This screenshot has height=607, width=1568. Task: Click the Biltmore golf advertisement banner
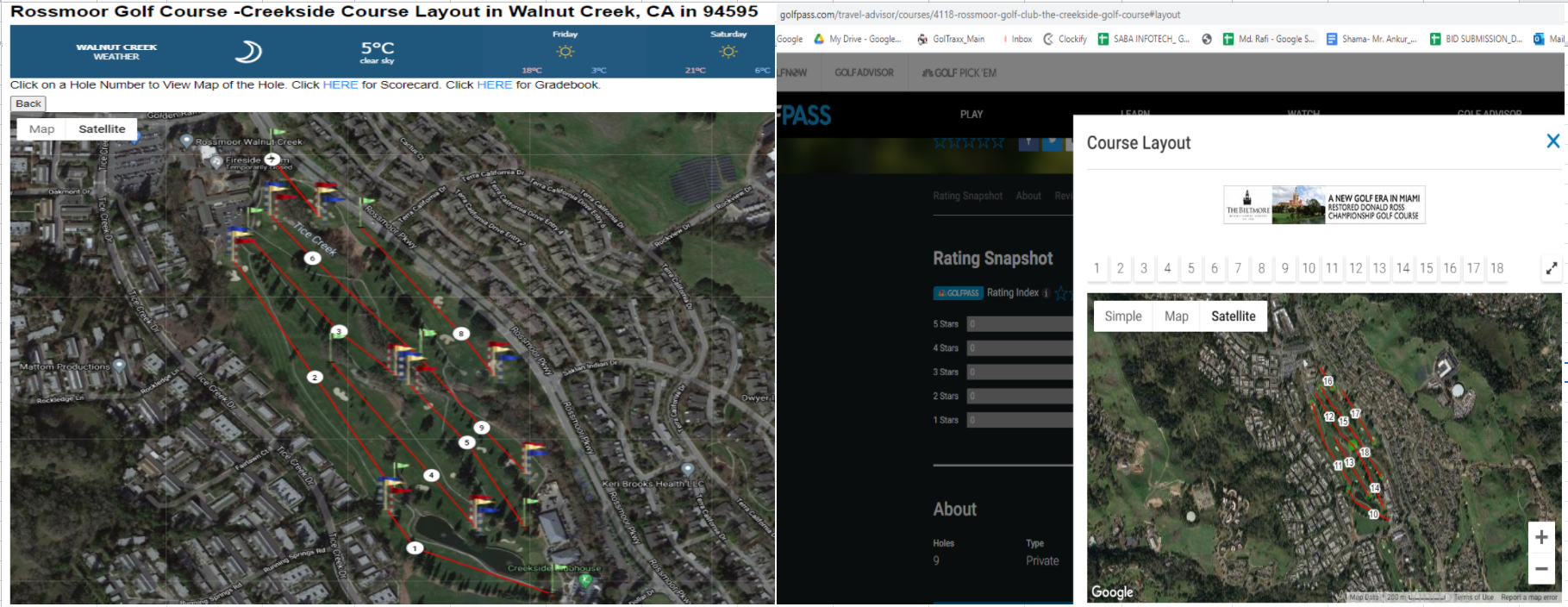point(1324,205)
